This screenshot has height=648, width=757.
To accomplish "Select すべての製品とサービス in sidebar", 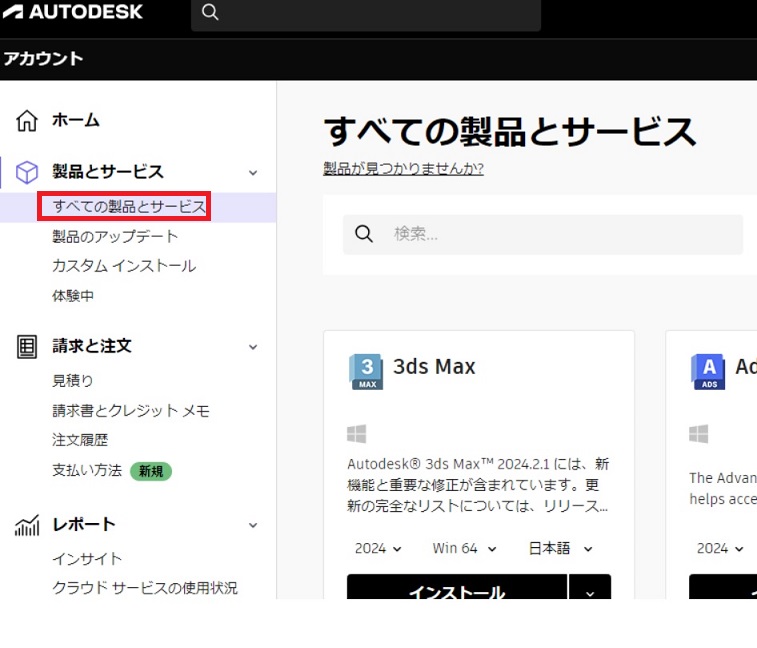I will point(129,207).
